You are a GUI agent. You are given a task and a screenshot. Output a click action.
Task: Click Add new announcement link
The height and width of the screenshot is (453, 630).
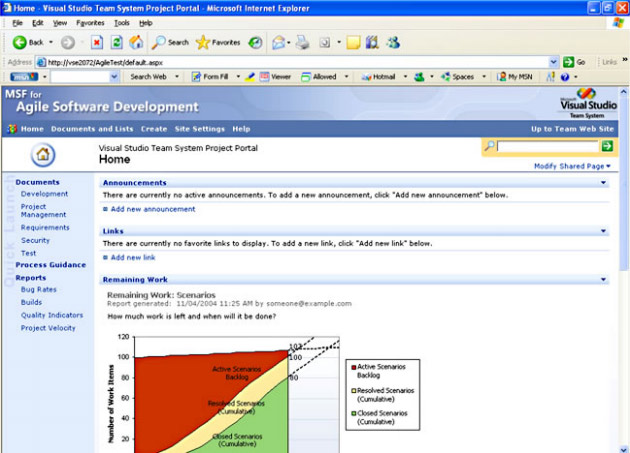pyautogui.click(x=153, y=209)
